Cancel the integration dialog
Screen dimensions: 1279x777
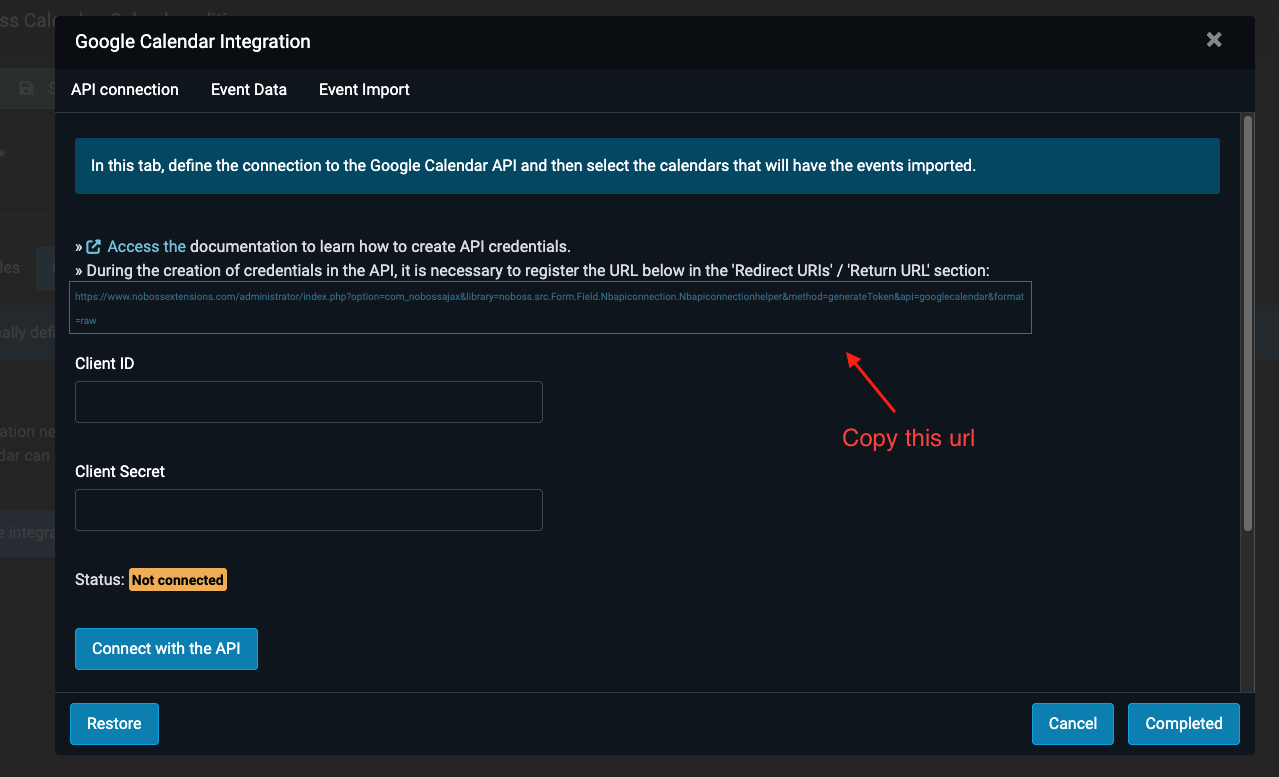pos(1072,724)
